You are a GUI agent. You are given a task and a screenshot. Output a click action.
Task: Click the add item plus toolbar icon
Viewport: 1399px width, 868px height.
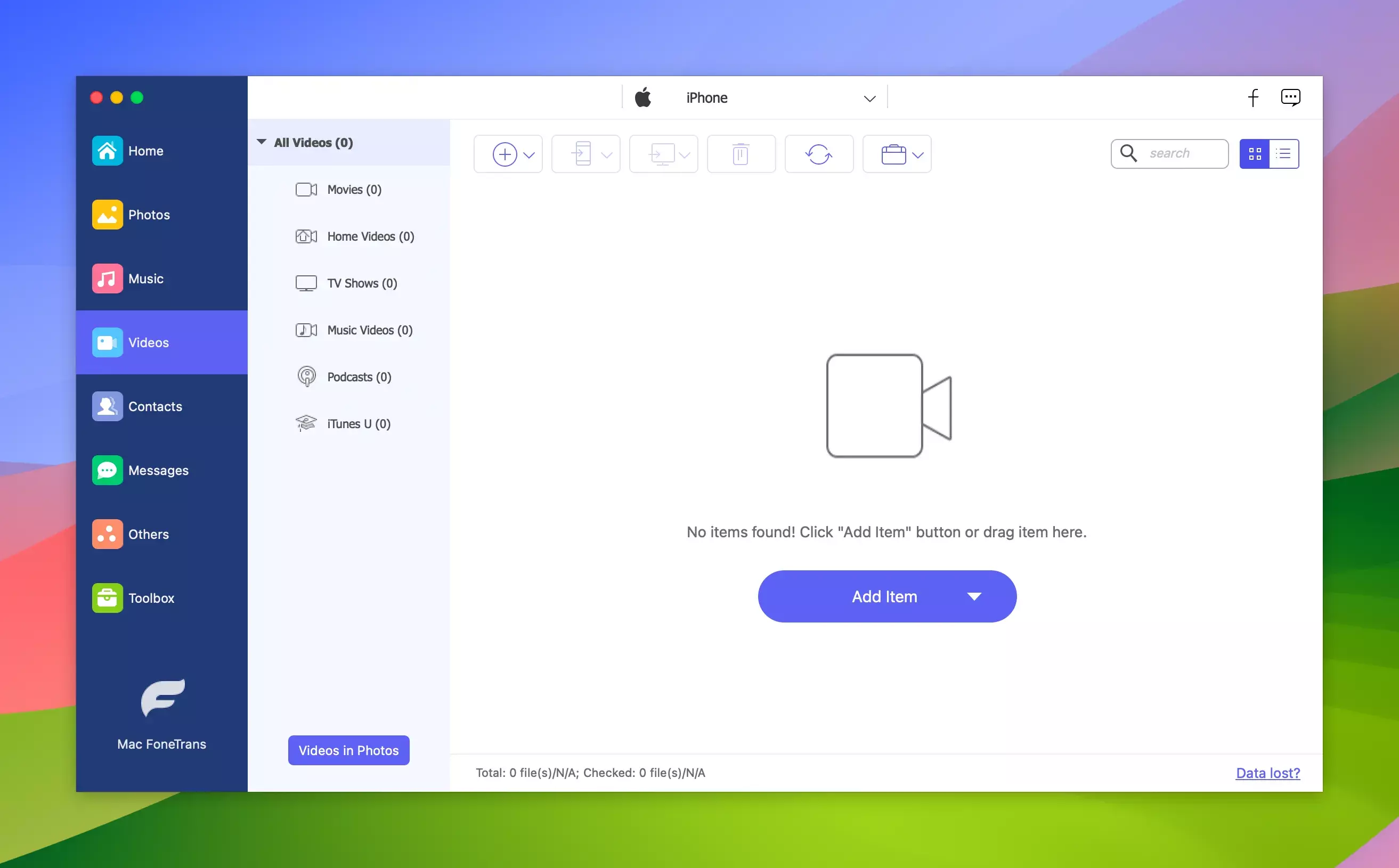pos(505,154)
